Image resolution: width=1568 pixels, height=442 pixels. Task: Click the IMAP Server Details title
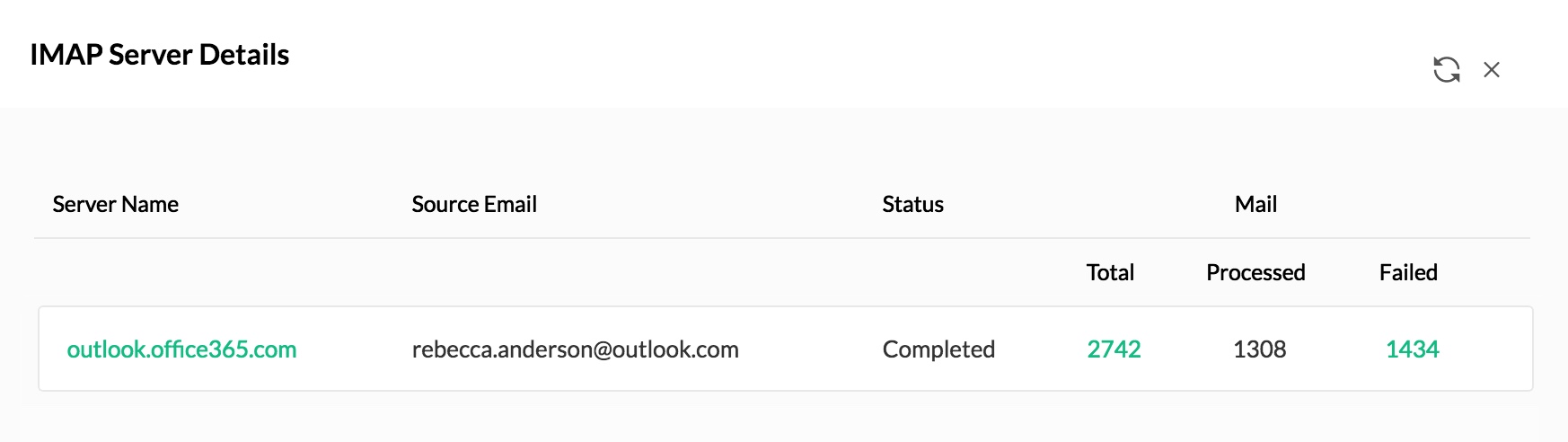pyautogui.click(x=160, y=55)
